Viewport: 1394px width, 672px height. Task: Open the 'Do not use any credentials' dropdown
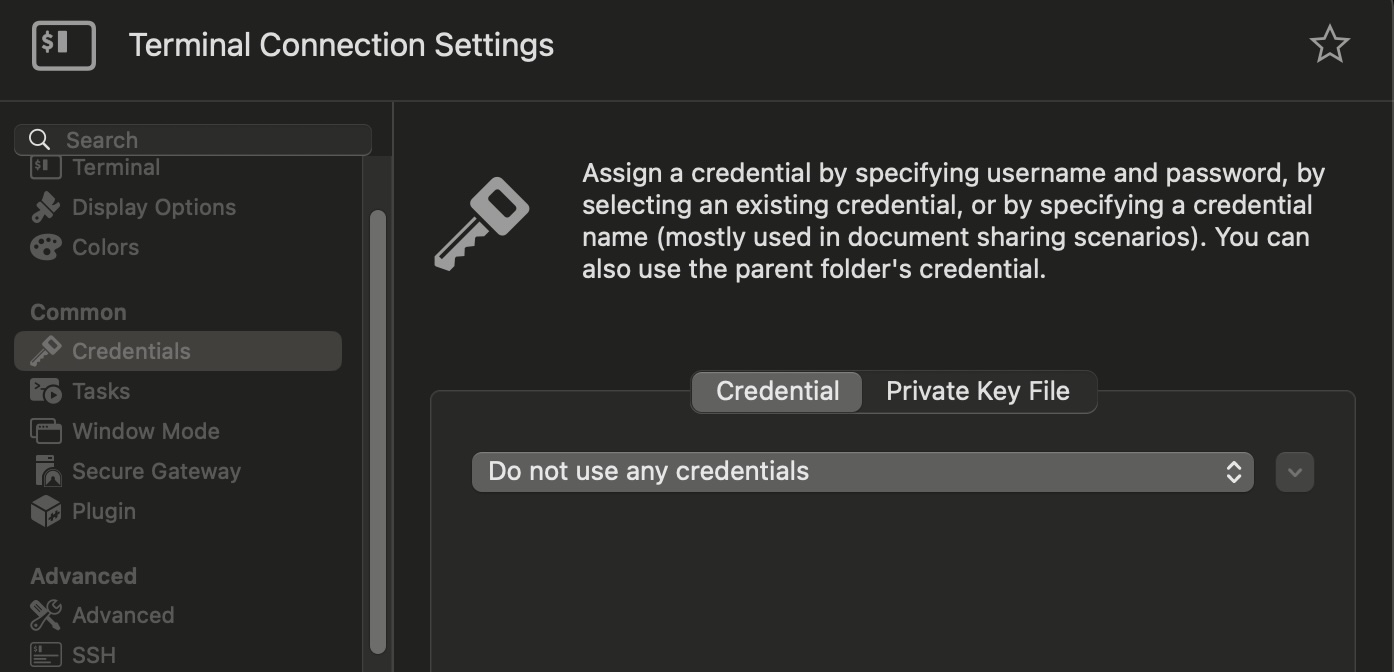(861, 471)
